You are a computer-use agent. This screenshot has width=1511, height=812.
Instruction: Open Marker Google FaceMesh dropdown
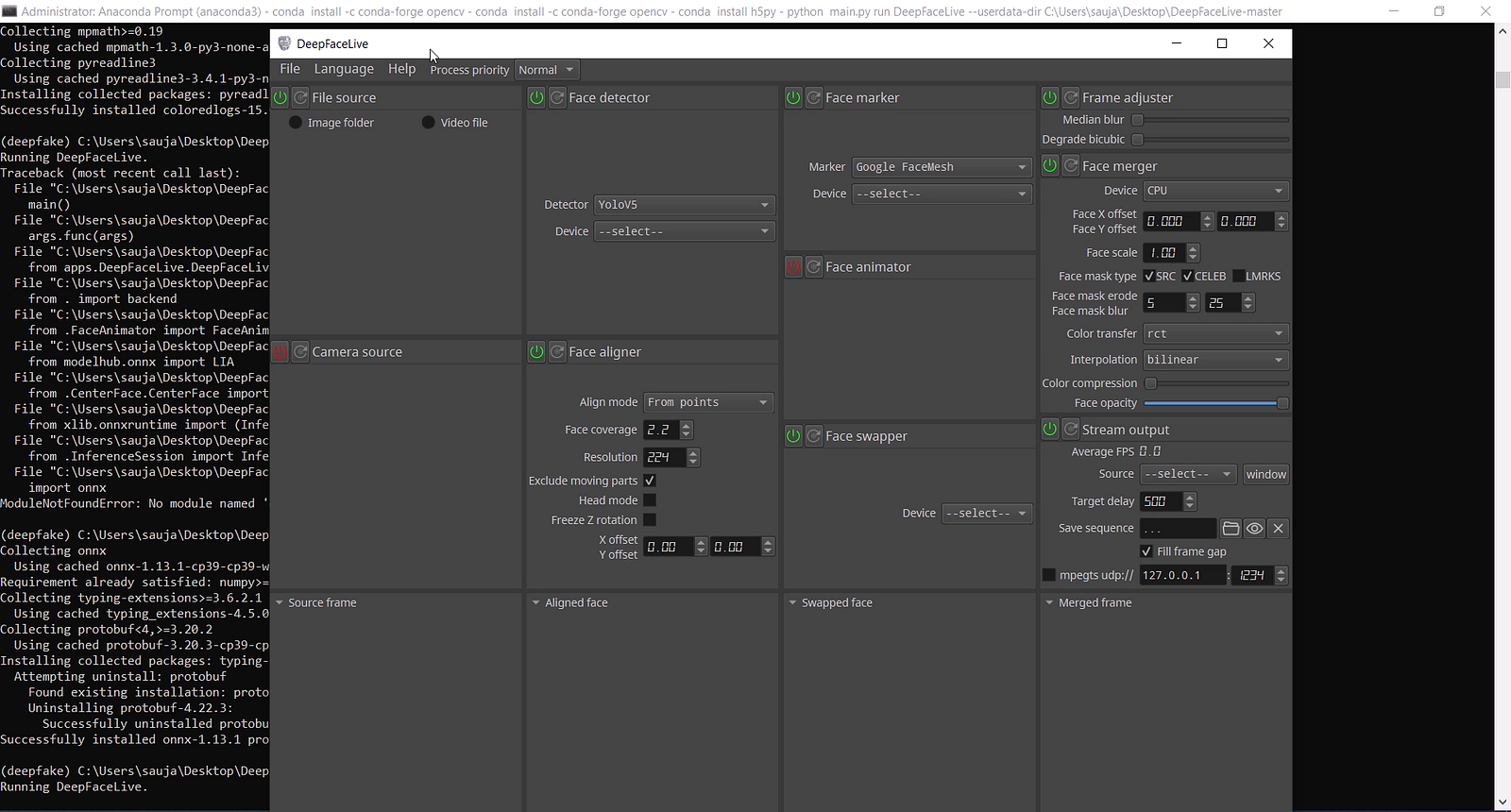(x=942, y=167)
